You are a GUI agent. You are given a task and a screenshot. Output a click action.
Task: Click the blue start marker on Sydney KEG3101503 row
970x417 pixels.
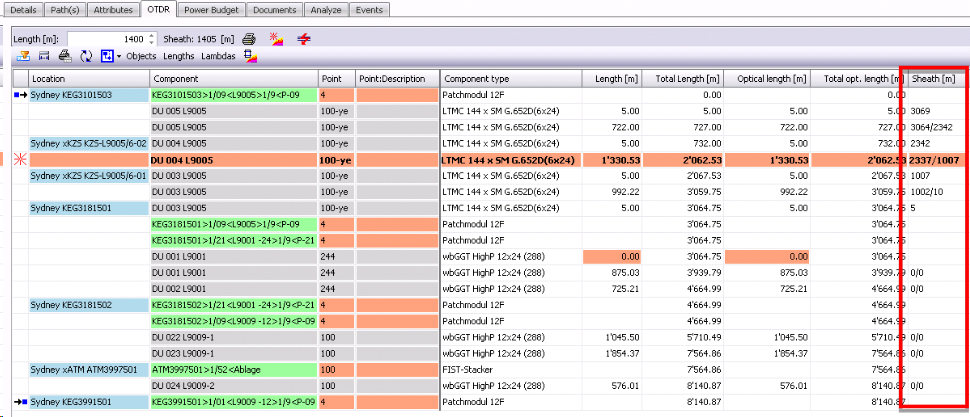pos(21,95)
